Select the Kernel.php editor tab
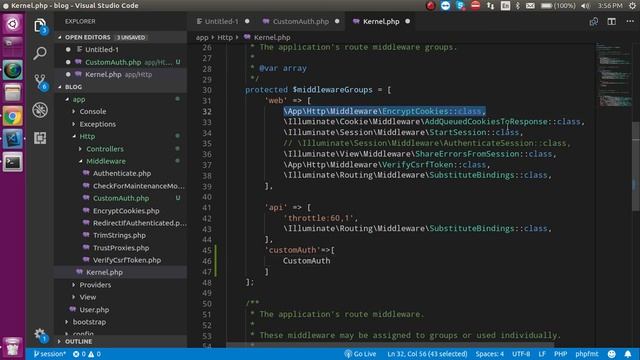Viewport: 640px width, 360px height. click(x=381, y=22)
